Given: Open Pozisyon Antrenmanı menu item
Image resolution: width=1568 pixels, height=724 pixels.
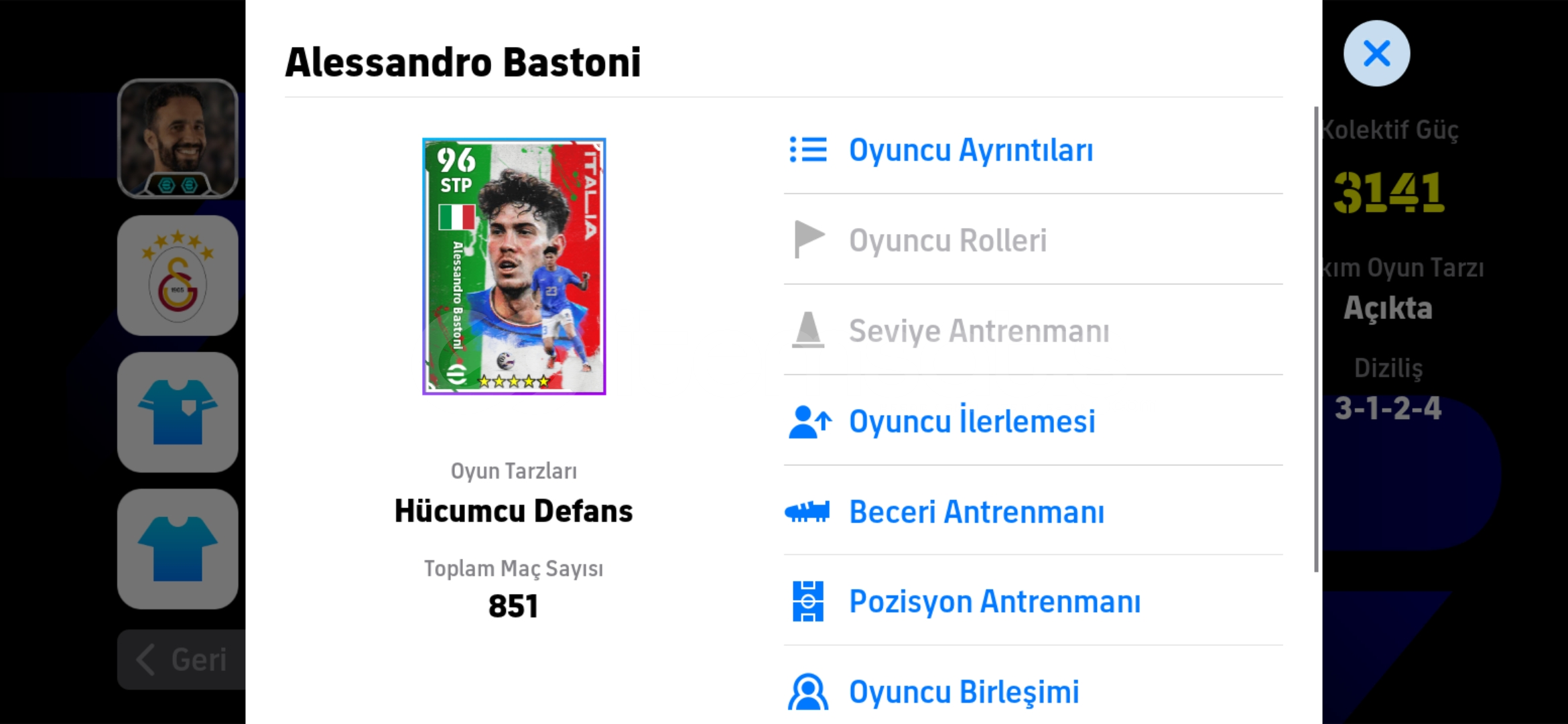Looking at the screenshot, I should pyautogui.click(x=994, y=601).
